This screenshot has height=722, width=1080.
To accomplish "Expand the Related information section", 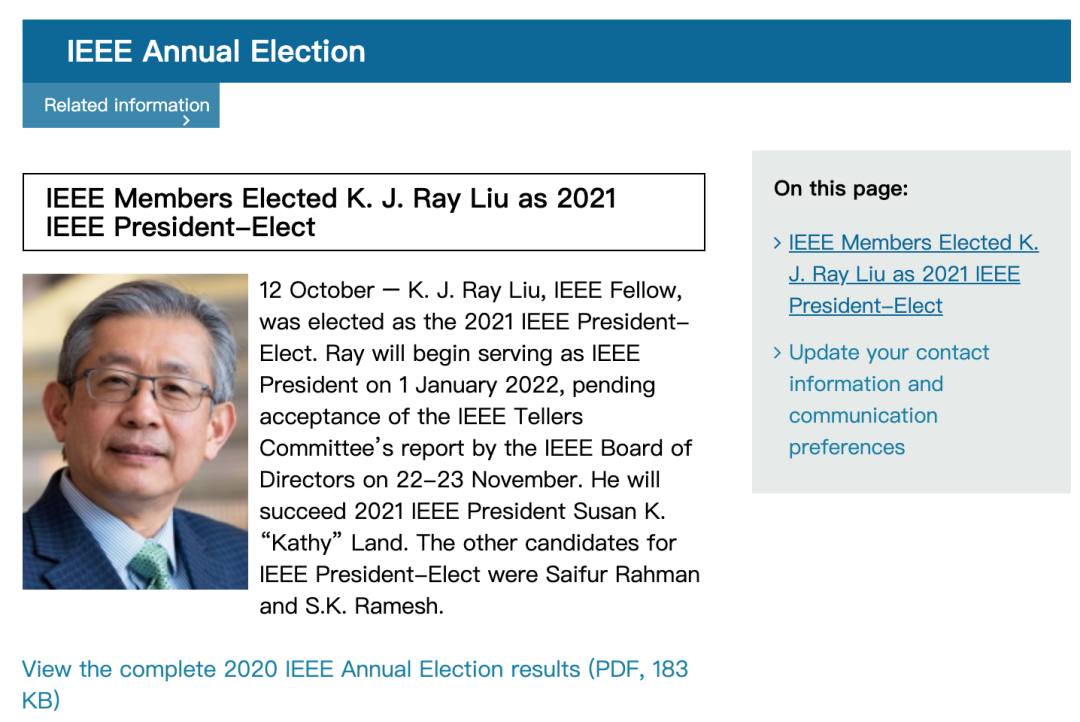I will (126, 104).
